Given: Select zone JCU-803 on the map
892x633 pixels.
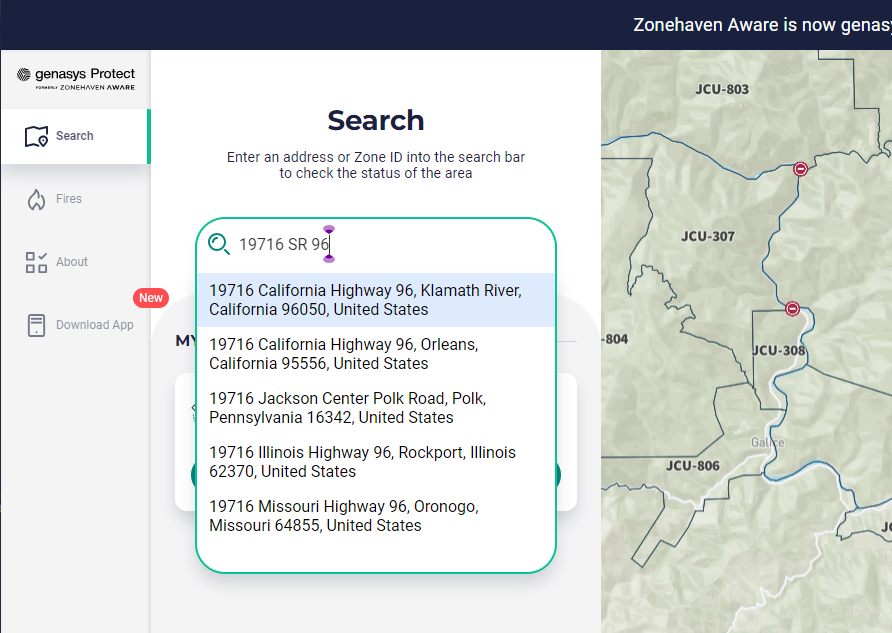Looking at the screenshot, I should 722,89.
